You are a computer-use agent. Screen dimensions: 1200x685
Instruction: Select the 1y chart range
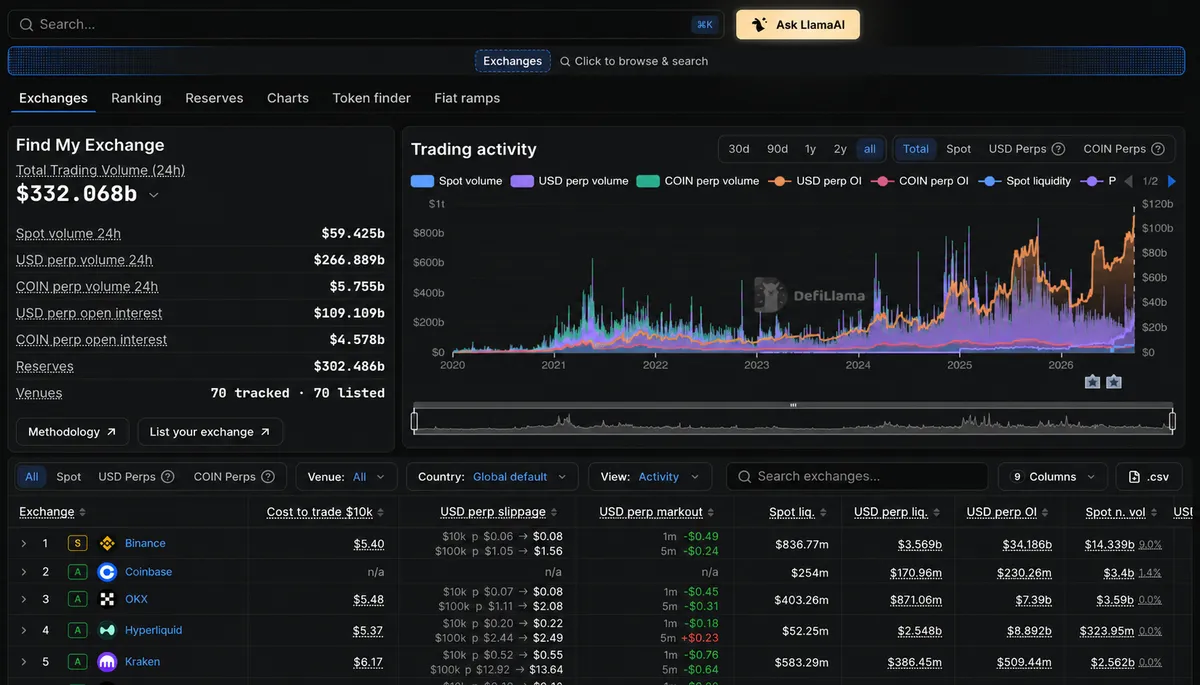click(x=810, y=149)
